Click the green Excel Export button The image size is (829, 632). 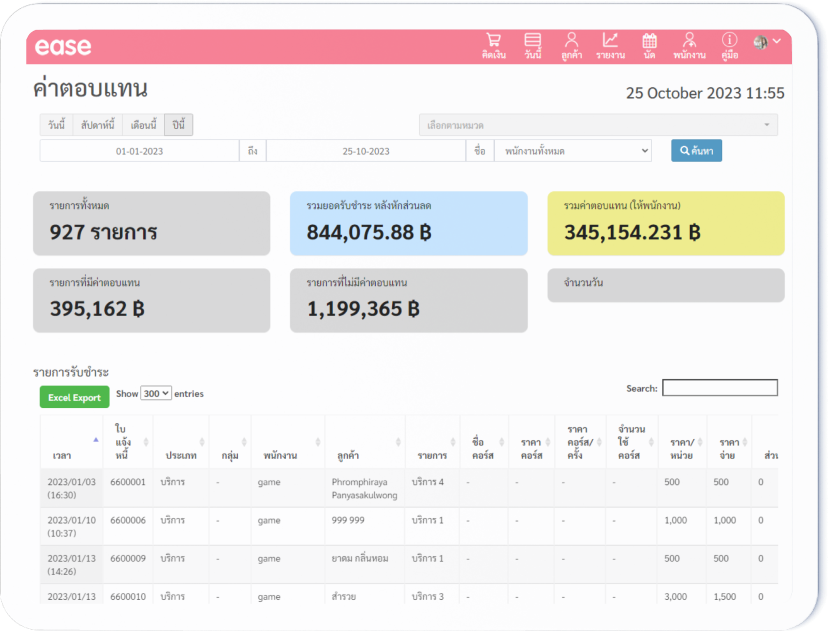point(75,397)
